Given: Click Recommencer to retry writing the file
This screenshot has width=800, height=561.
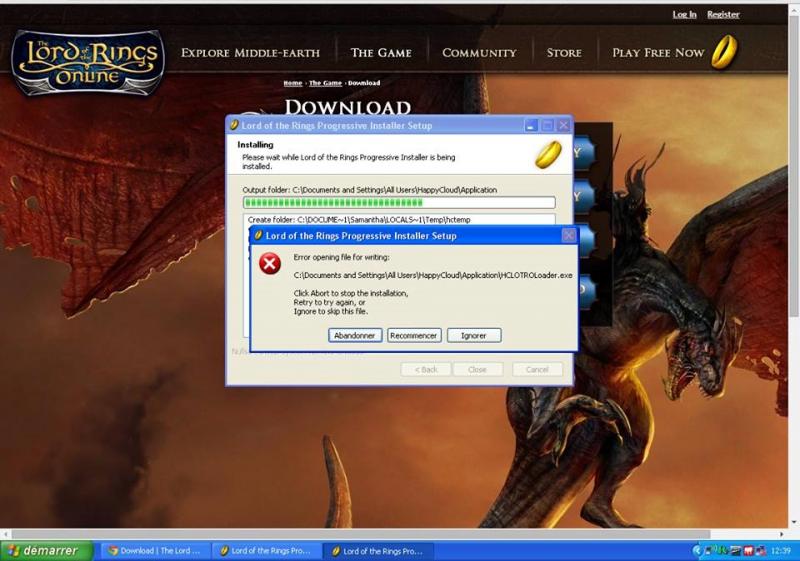Looking at the screenshot, I should click(414, 335).
